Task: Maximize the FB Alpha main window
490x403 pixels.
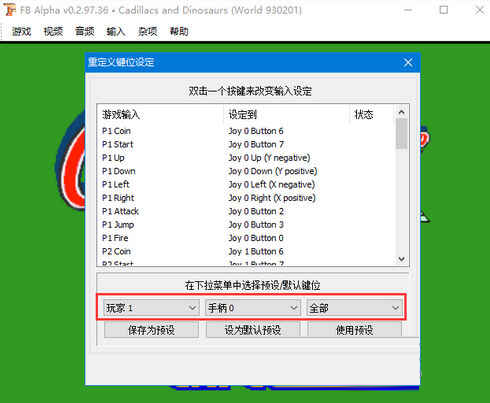Action: click(x=444, y=10)
